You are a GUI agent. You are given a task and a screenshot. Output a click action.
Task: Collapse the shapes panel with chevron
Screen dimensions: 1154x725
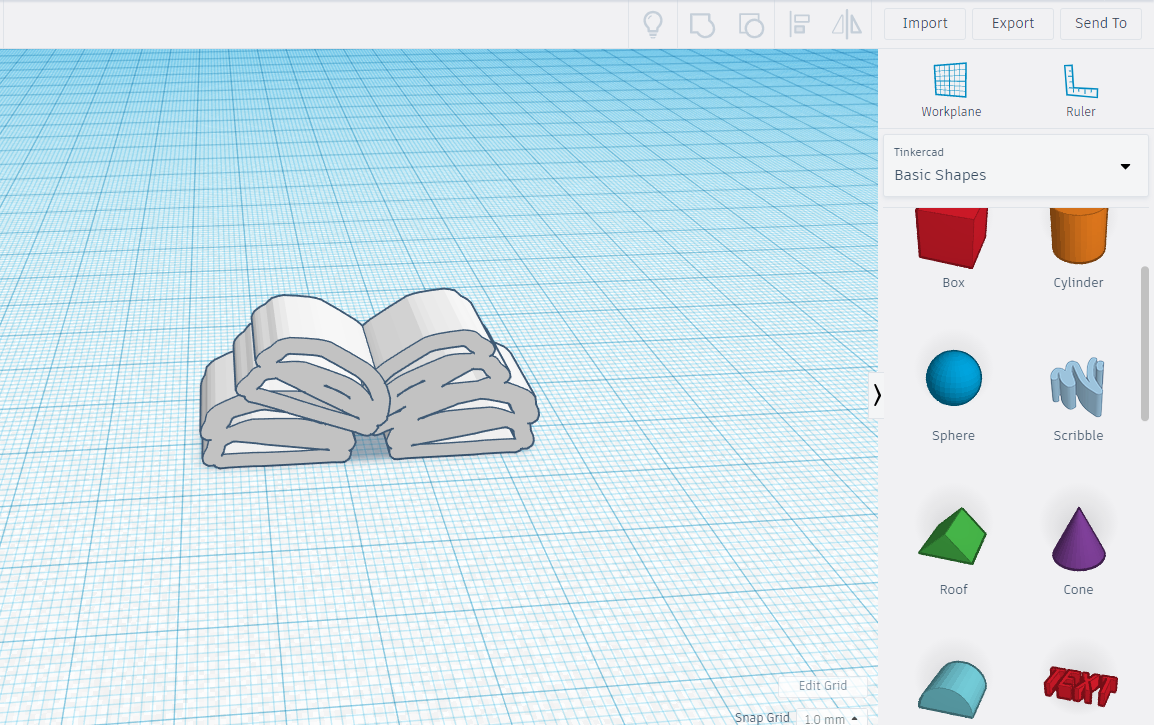click(x=877, y=396)
